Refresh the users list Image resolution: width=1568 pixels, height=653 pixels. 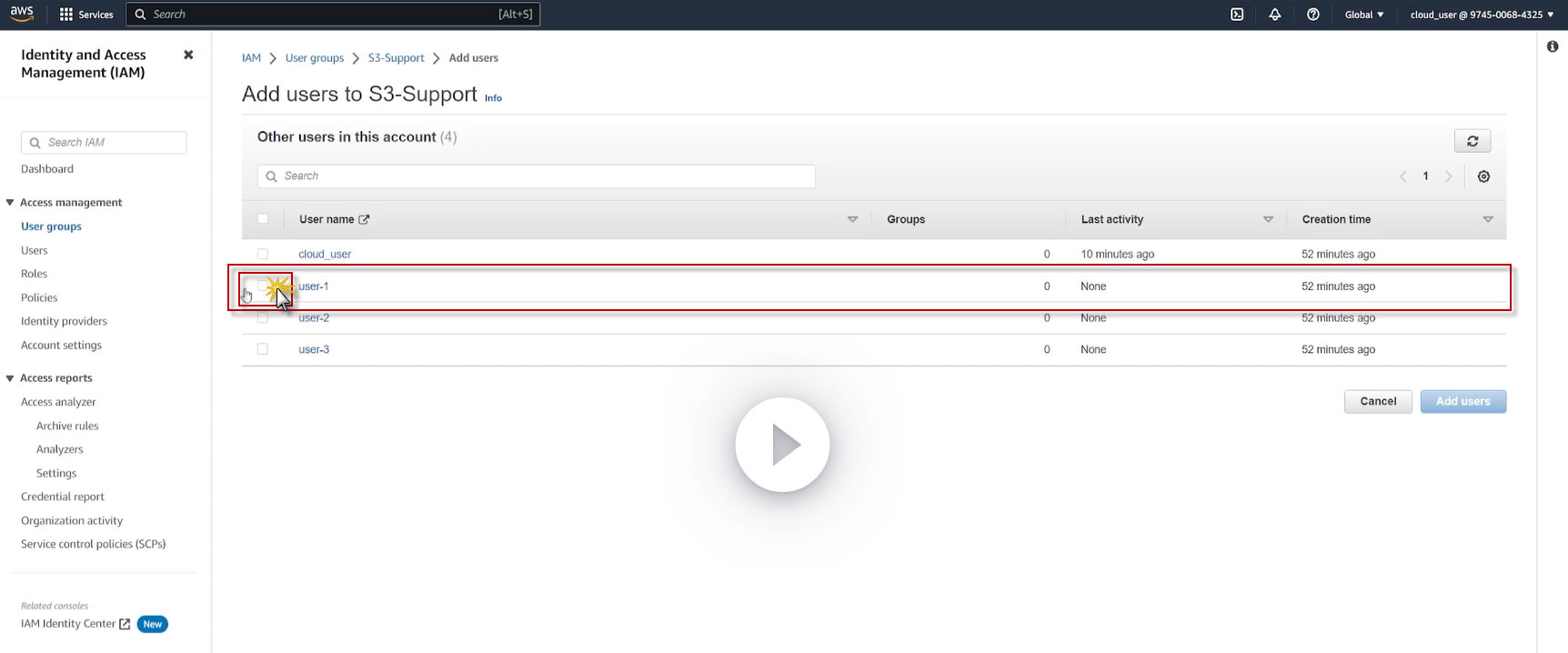[1473, 141]
